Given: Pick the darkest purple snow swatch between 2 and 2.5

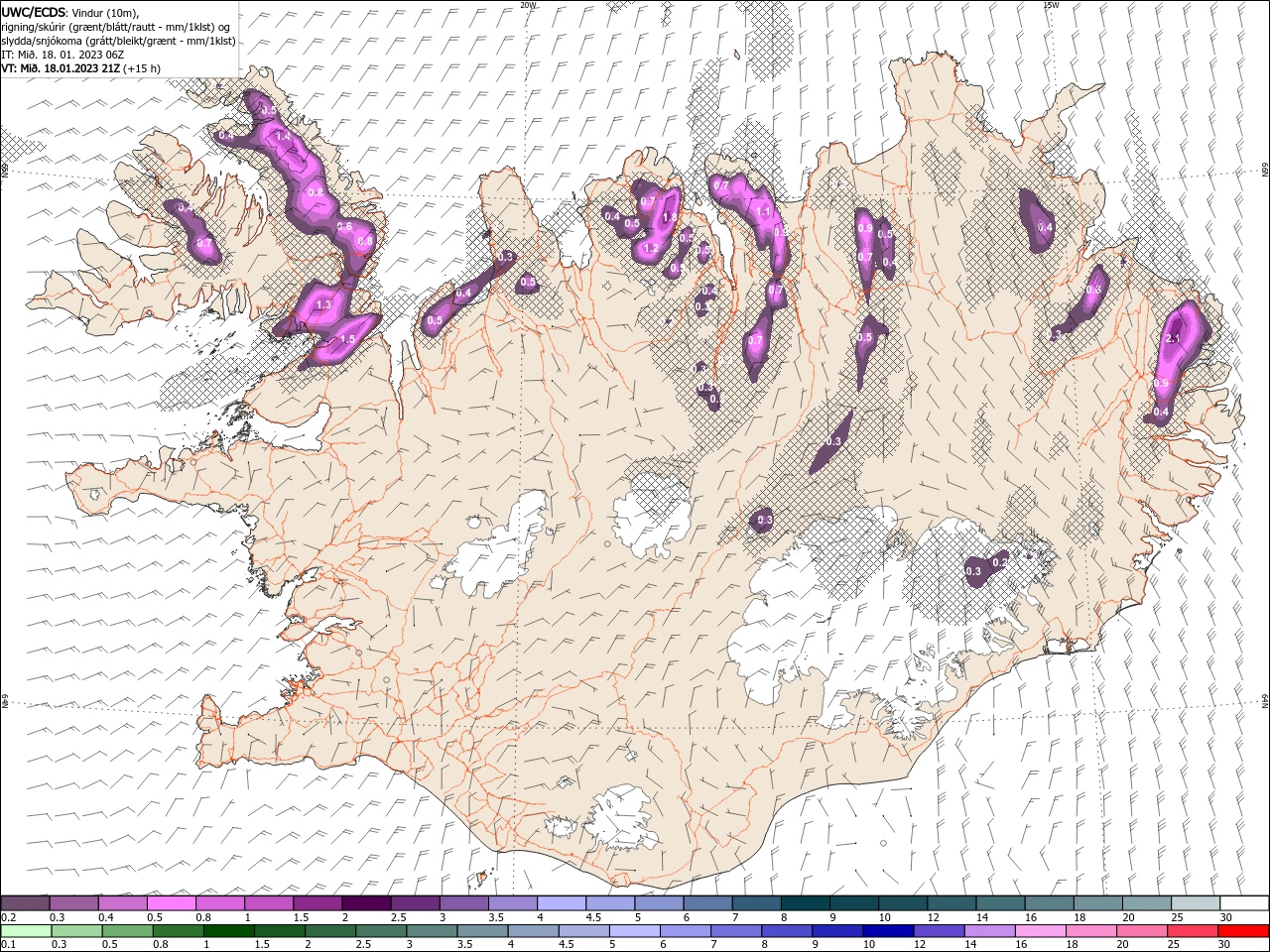Looking at the screenshot, I should coord(365,903).
